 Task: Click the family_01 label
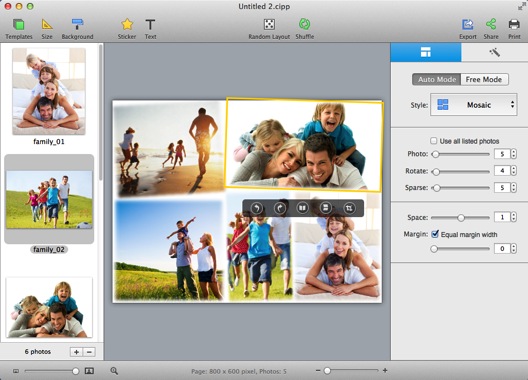pyautogui.click(x=49, y=141)
